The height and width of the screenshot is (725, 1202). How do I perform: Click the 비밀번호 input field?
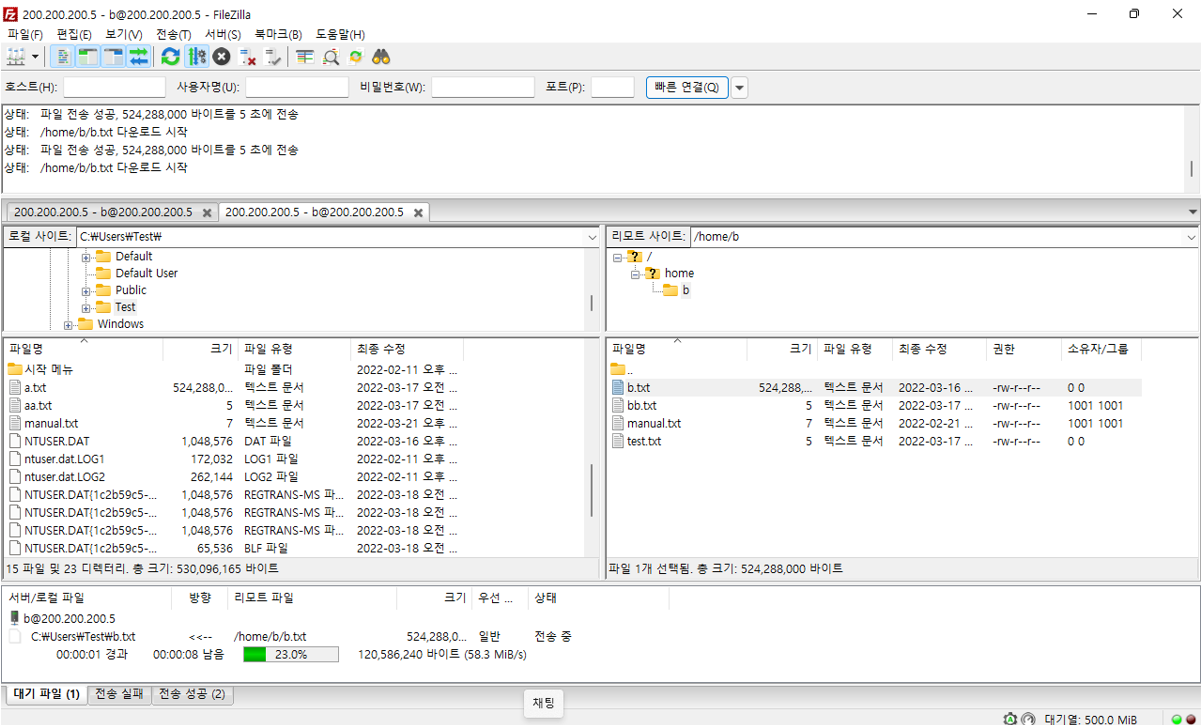pos(483,87)
